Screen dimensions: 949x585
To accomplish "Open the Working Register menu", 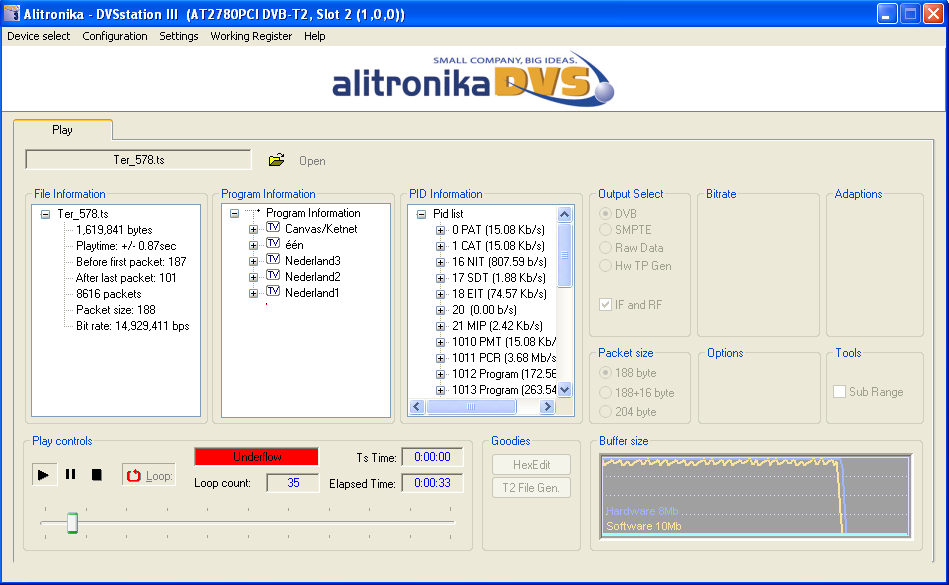I will coord(251,36).
